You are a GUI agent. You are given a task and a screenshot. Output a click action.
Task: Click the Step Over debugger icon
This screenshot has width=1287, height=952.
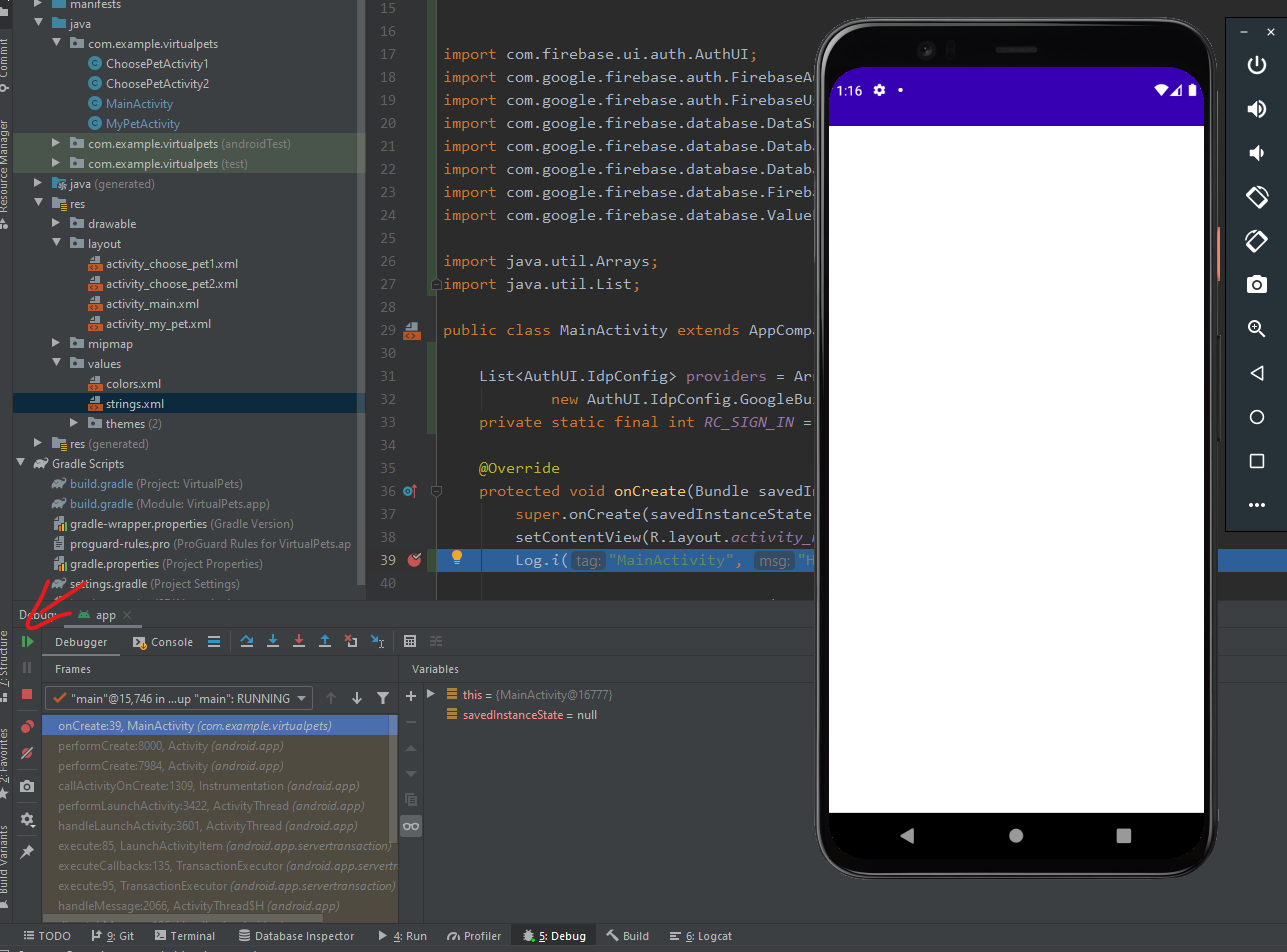click(x=247, y=641)
